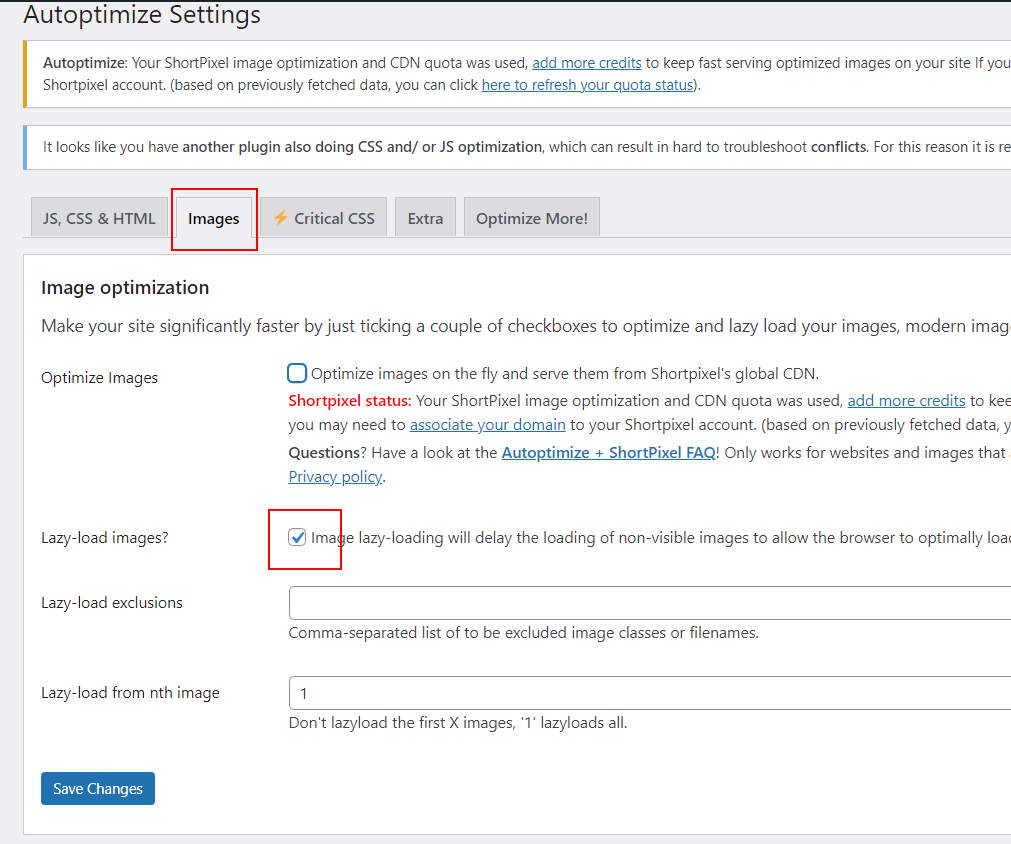Click the Lazy-load exclusions label
The image size is (1011, 844).
(112, 603)
